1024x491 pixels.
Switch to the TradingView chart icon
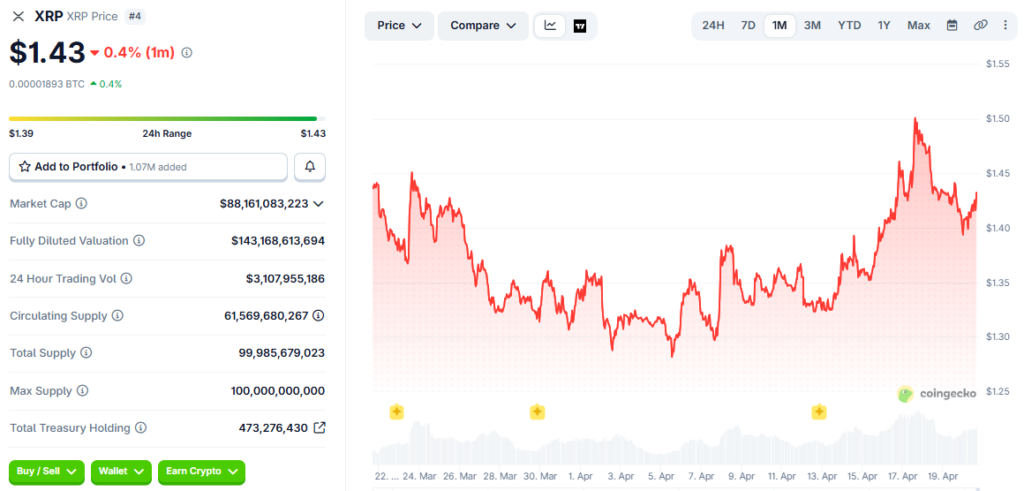(x=580, y=26)
